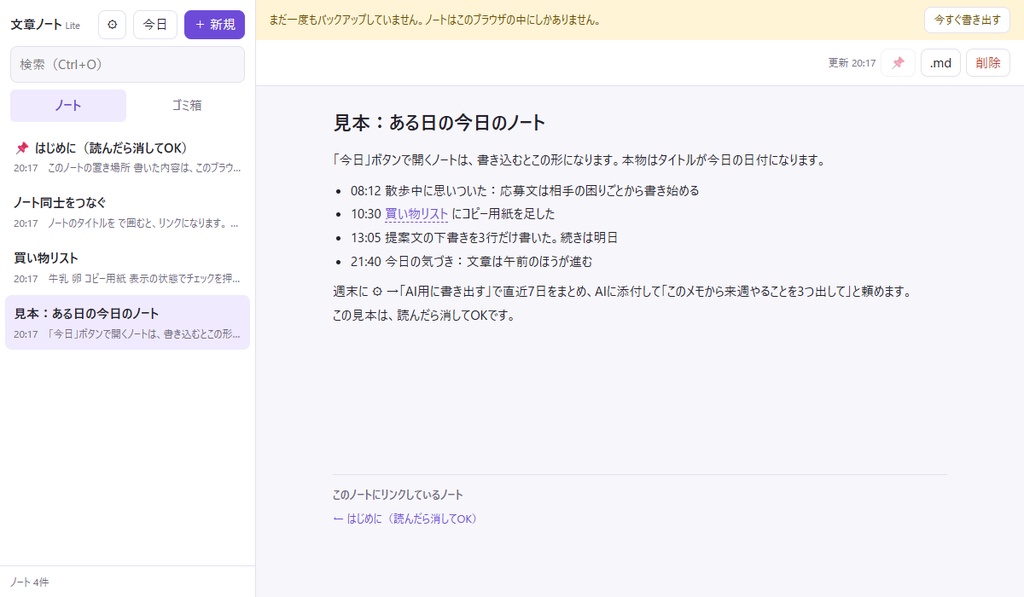Click the 文章ノート Lite app title
1024x597 pixels.
[x=45, y=25]
